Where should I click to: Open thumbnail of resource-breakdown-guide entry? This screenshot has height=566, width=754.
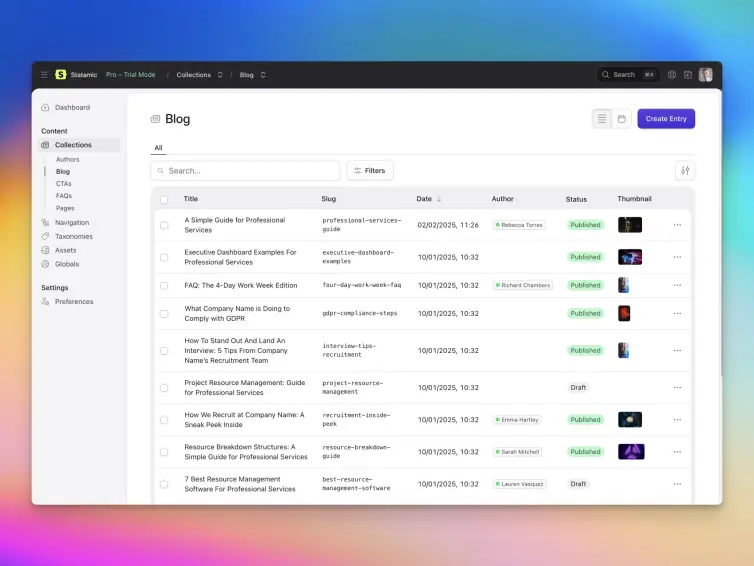[x=631, y=452]
